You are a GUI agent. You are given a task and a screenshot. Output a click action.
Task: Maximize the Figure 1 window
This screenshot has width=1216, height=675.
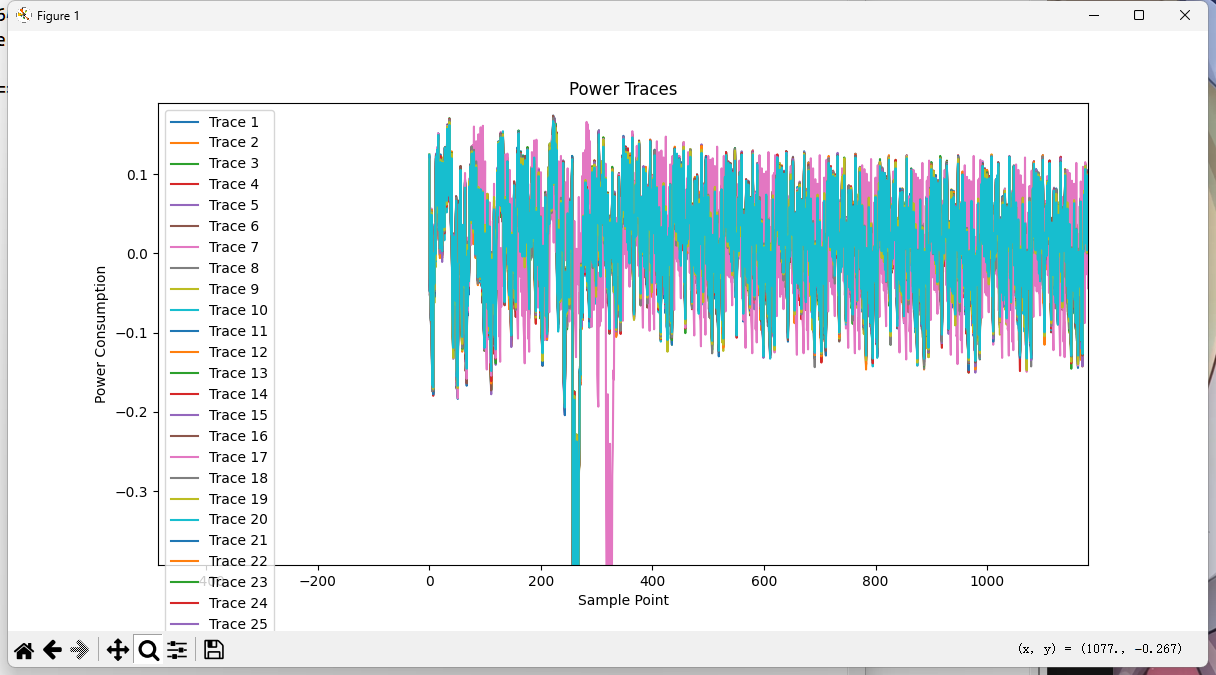pyautogui.click(x=1138, y=15)
